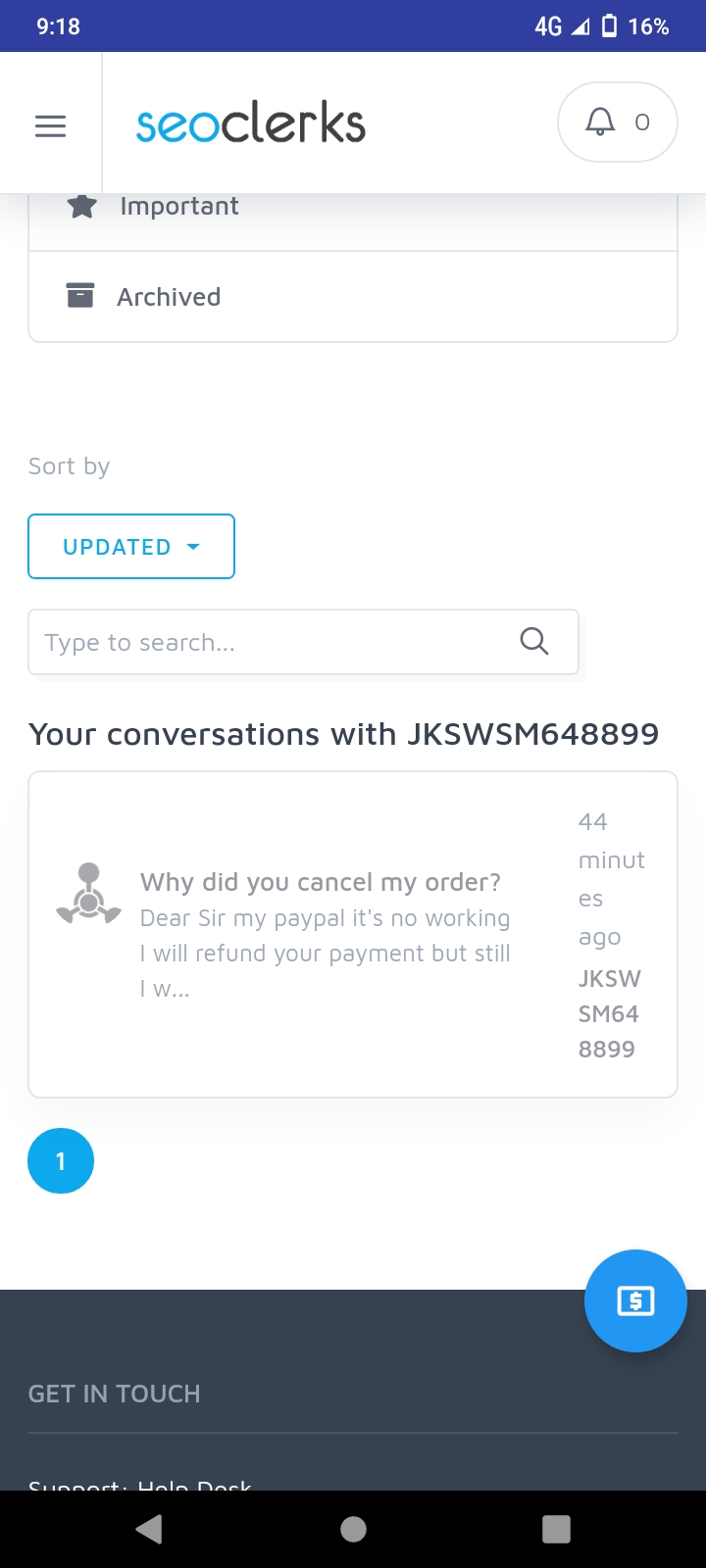The width and height of the screenshot is (706, 1568).
Task: Click the JKSWSM648899 username in conversation
Action: [x=608, y=1013]
